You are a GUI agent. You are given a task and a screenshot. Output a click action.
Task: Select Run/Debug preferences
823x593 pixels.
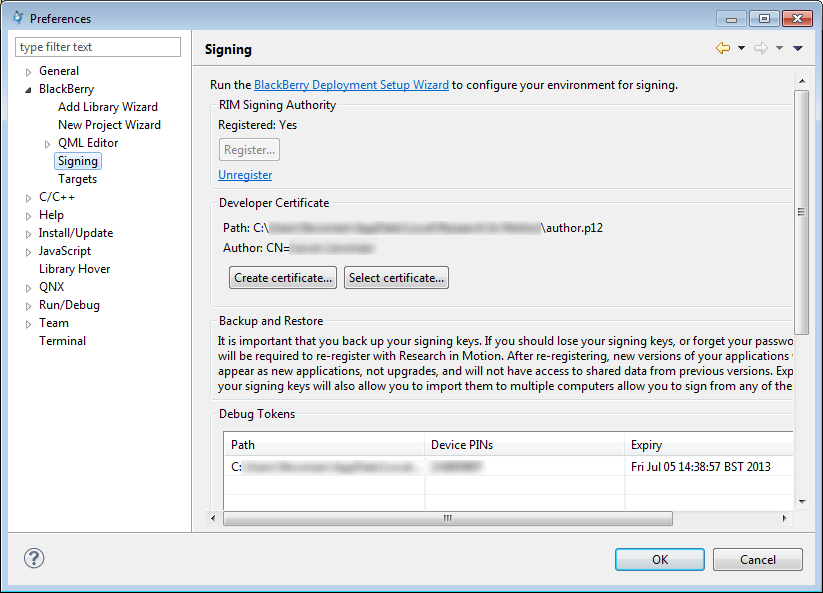pos(69,305)
